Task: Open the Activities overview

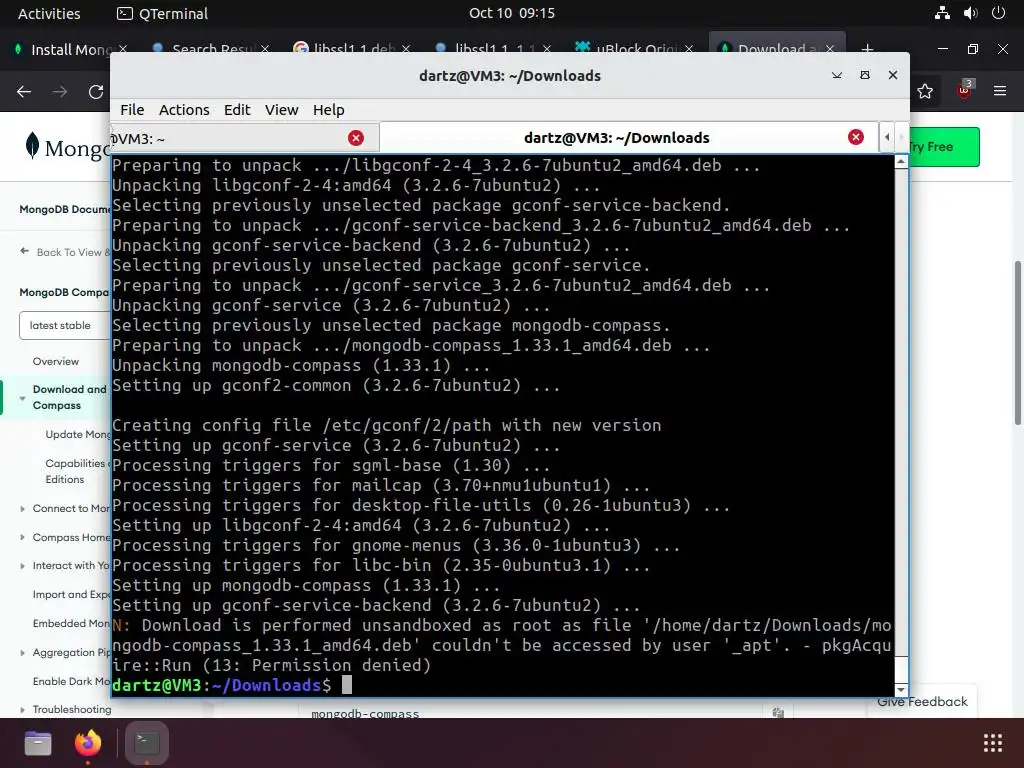Action: tap(49, 13)
